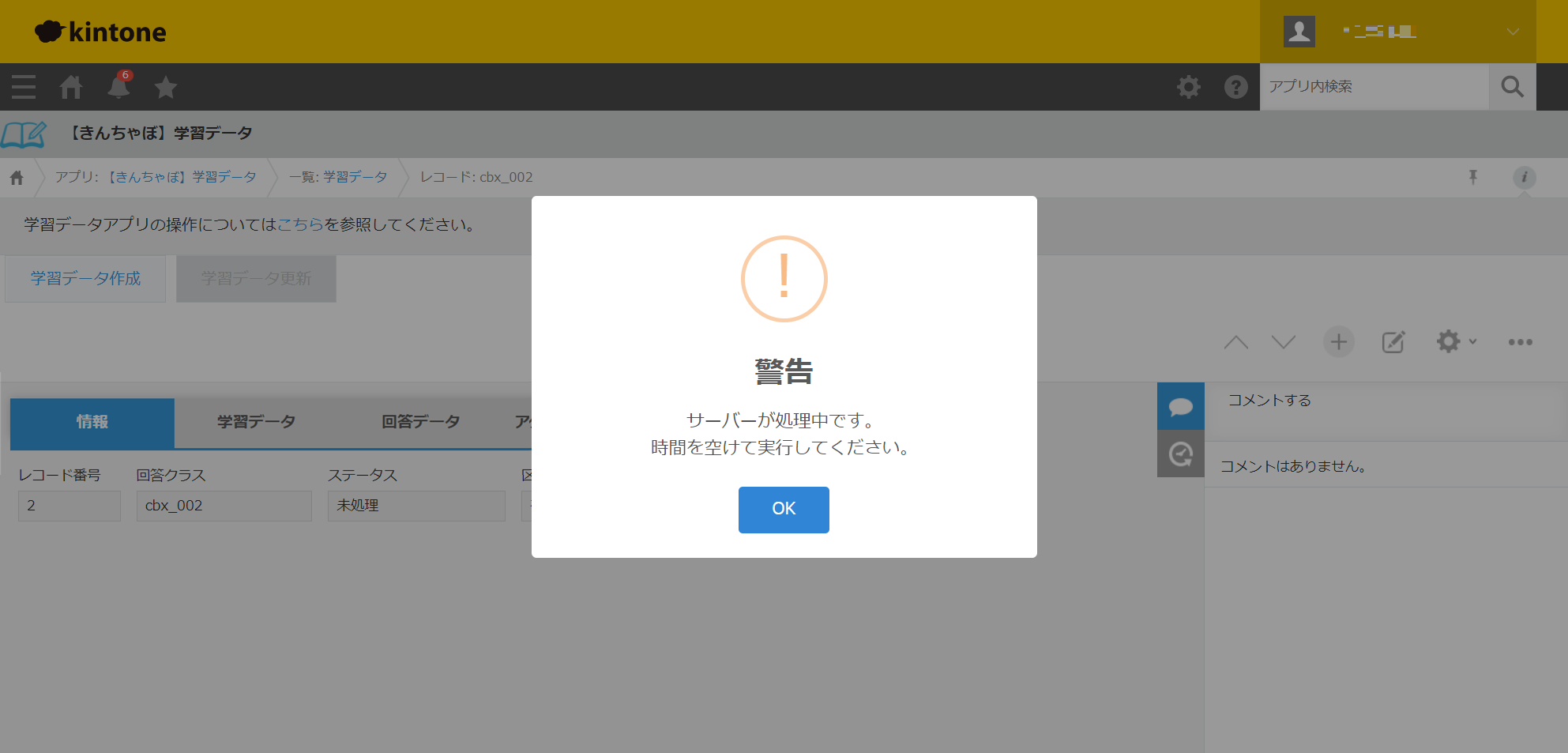Click OK in the warning dialog
The image size is (1568, 753).
click(783, 510)
